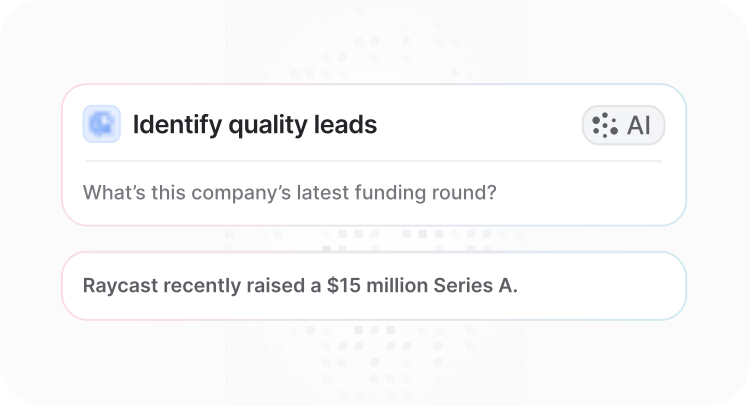Image resolution: width=750 pixels, height=405 pixels.
Task: Click the "AI" label text
Action: 638,125
